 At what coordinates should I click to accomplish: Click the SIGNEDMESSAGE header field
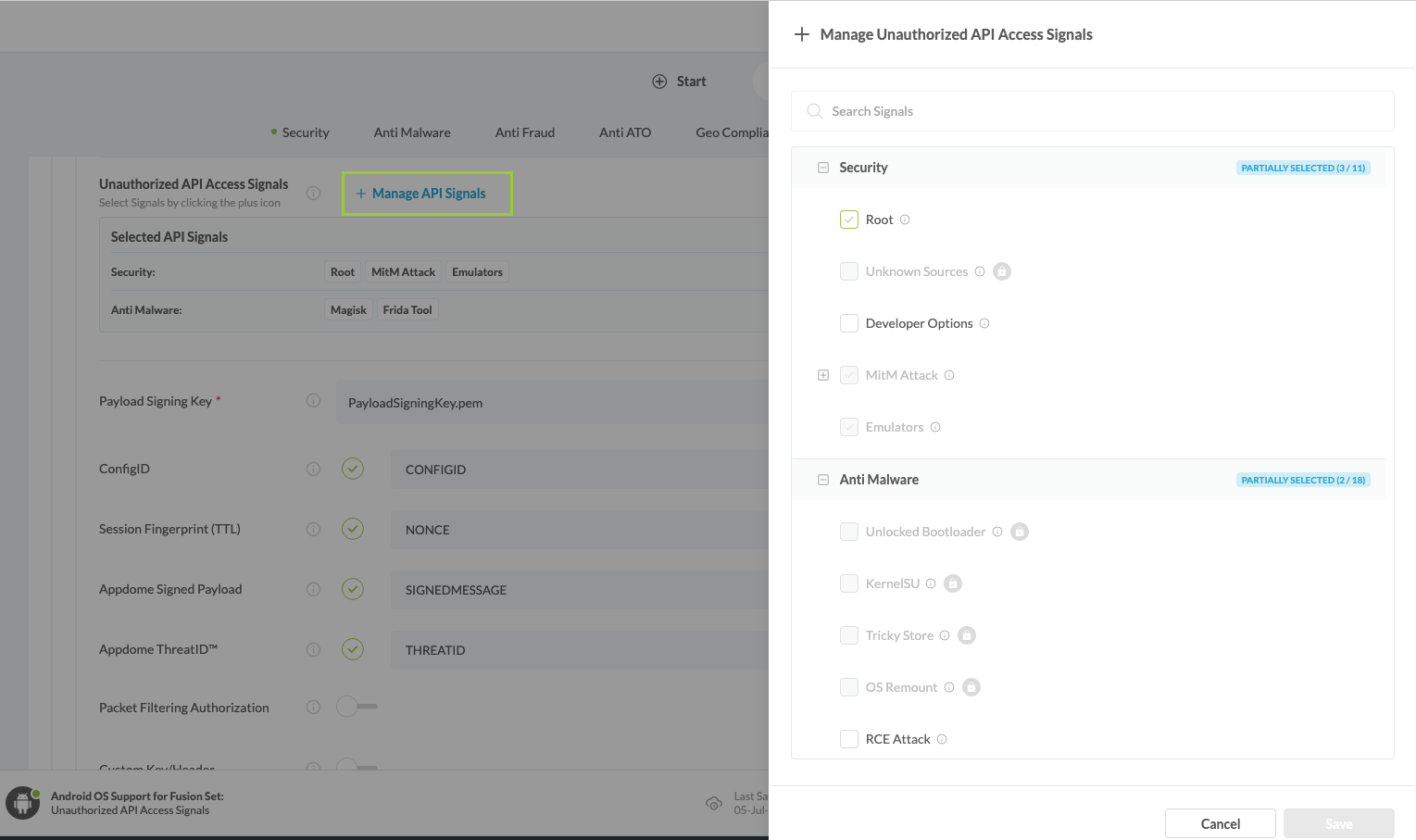[580, 590]
